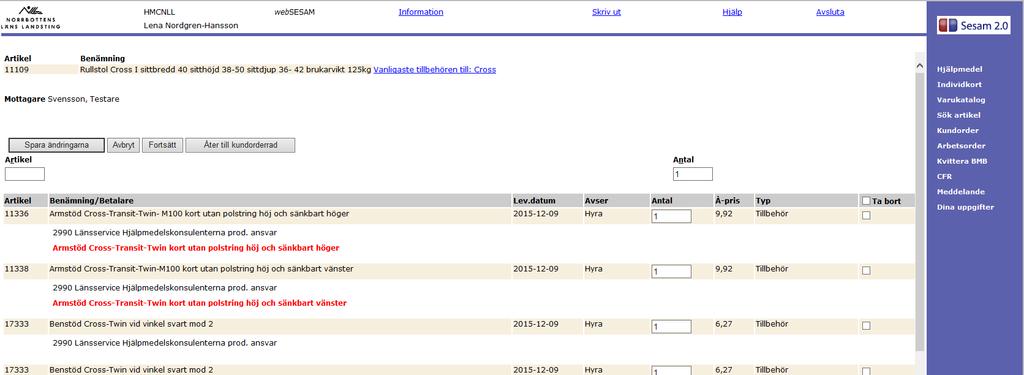Open Arbetsorder in the sidebar menu
Image resolution: width=1024 pixels, height=375 pixels.
[x=961, y=146]
